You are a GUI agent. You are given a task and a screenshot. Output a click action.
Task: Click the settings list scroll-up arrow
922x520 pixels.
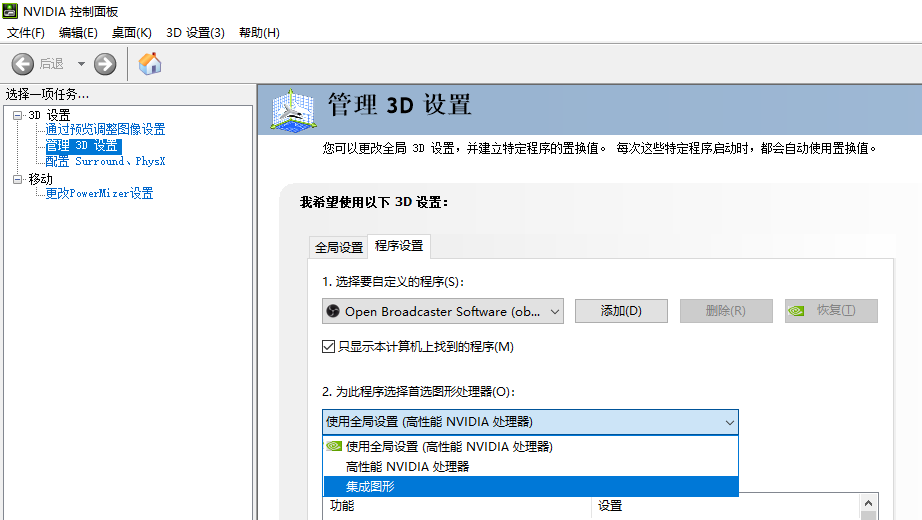point(868,504)
